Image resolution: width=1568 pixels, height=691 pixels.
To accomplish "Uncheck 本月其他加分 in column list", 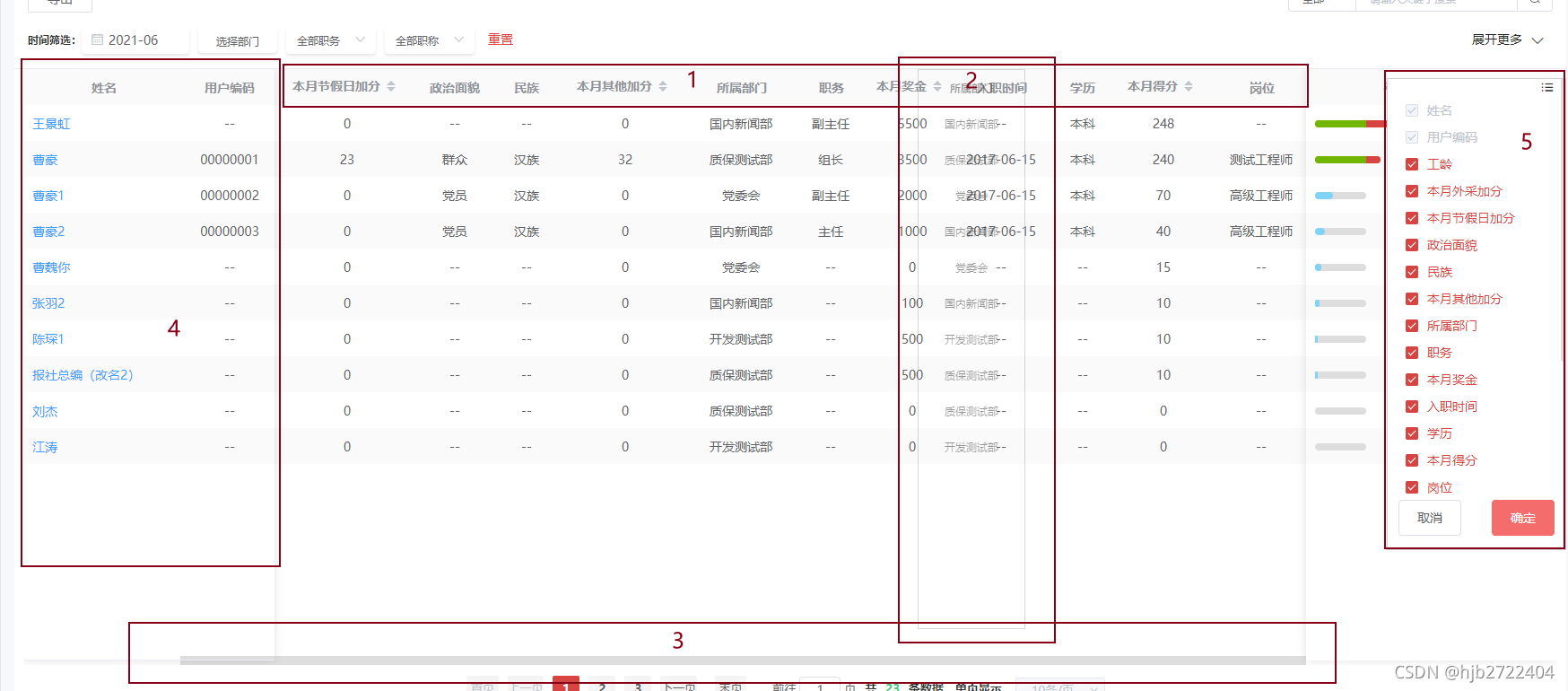I will [x=1412, y=299].
